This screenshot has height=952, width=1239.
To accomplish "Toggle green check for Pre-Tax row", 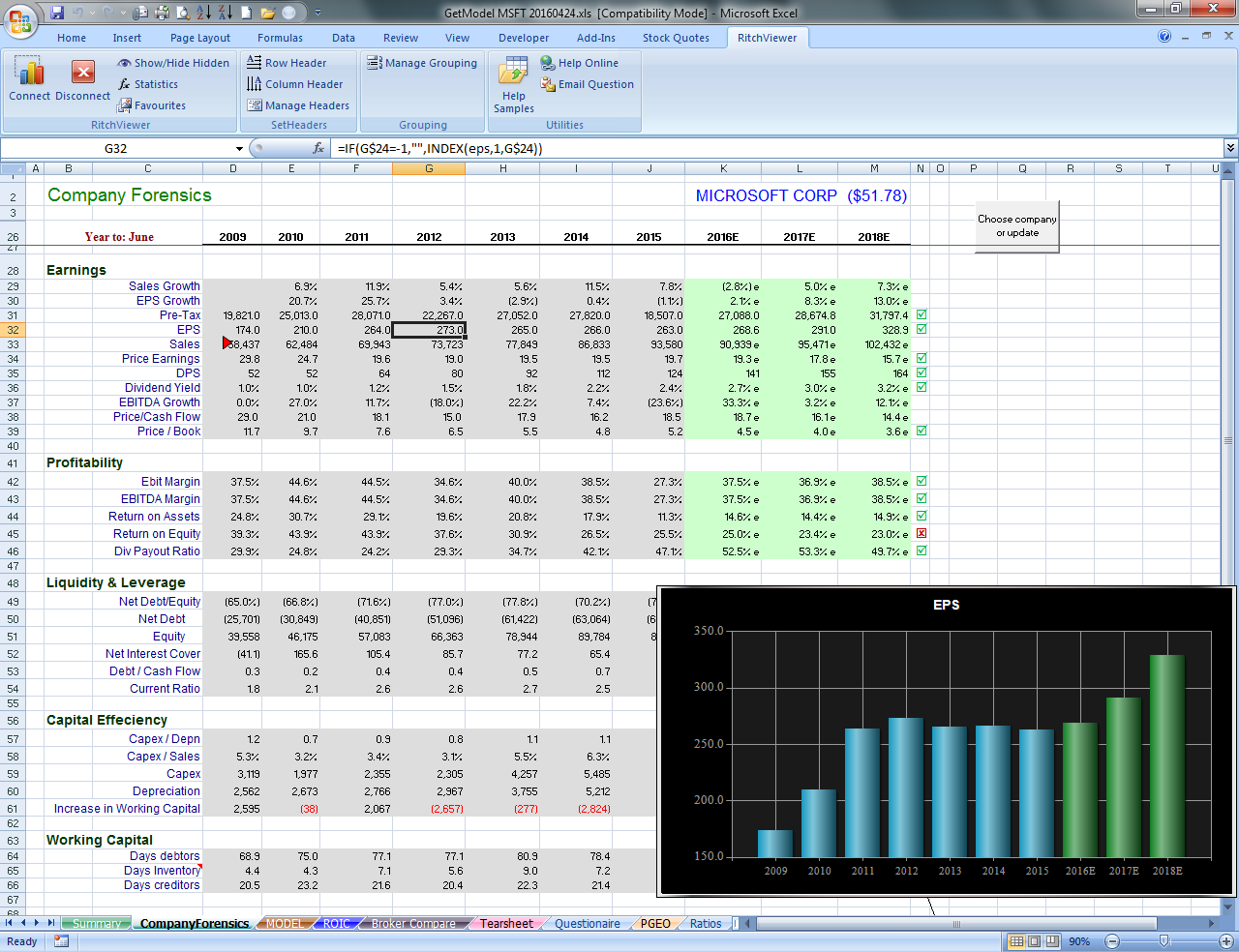I will pos(922,314).
